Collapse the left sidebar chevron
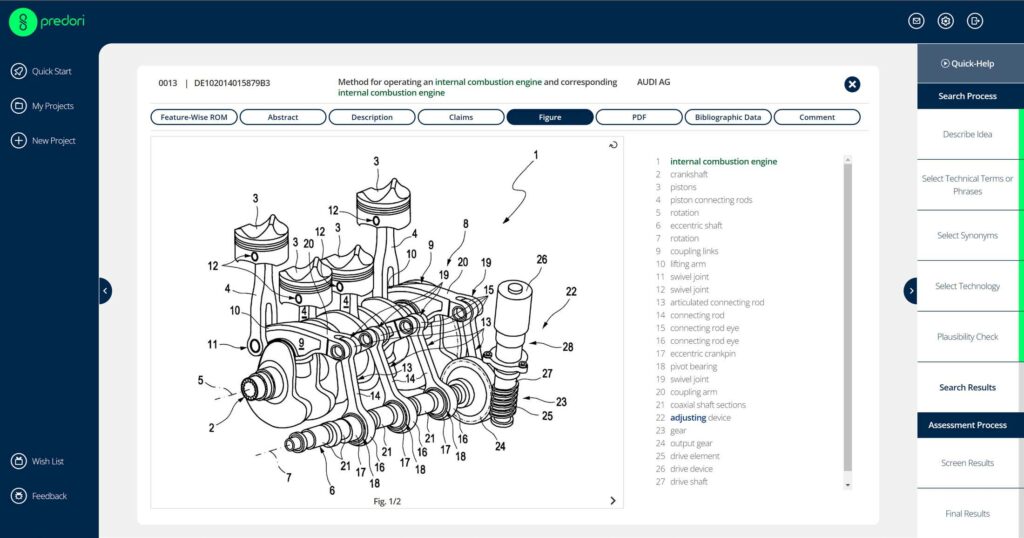Screen dimensions: 1024x538 coord(105,291)
